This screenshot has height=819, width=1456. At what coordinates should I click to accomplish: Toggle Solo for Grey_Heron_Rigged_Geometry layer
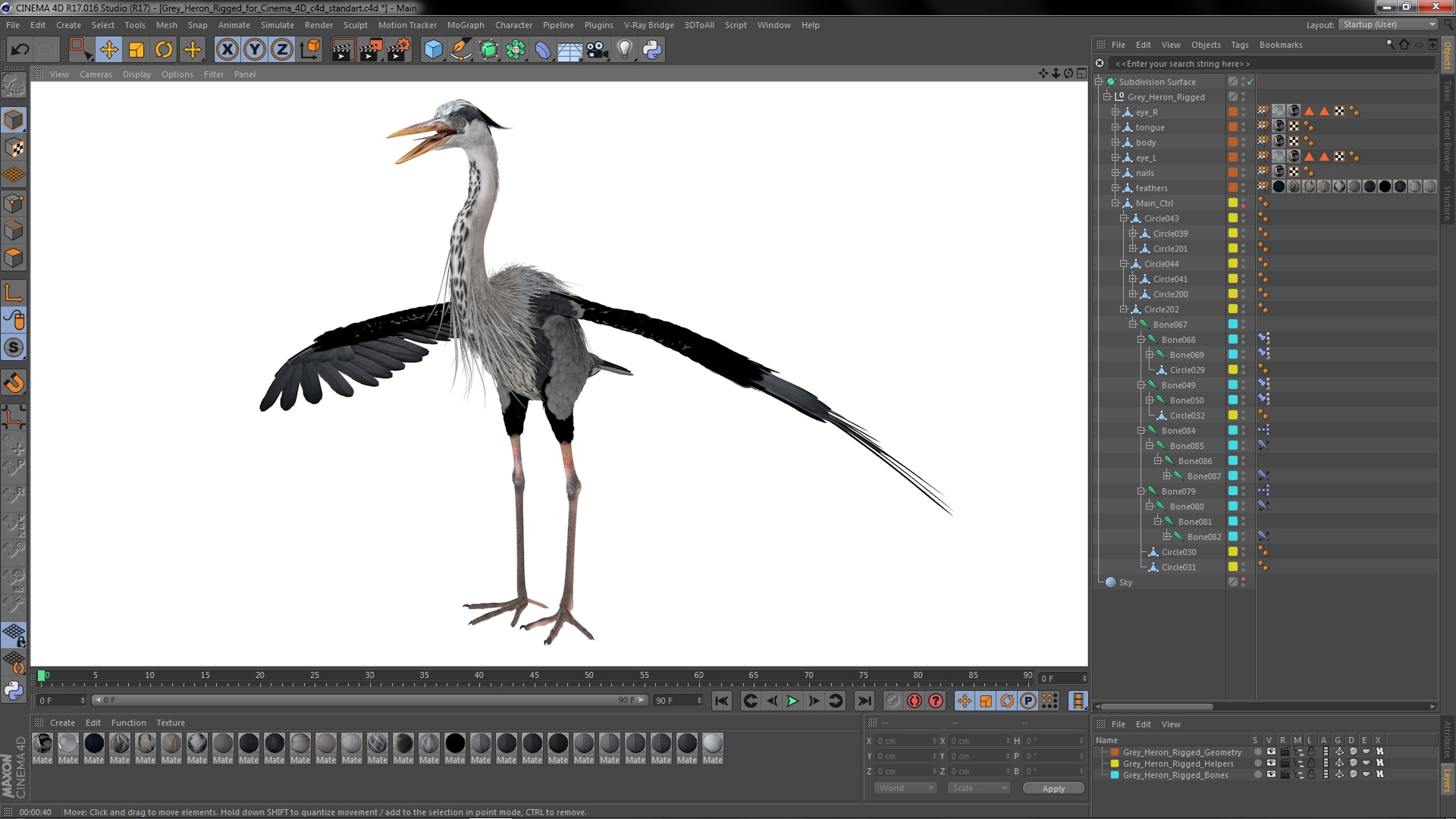tap(1258, 752)
